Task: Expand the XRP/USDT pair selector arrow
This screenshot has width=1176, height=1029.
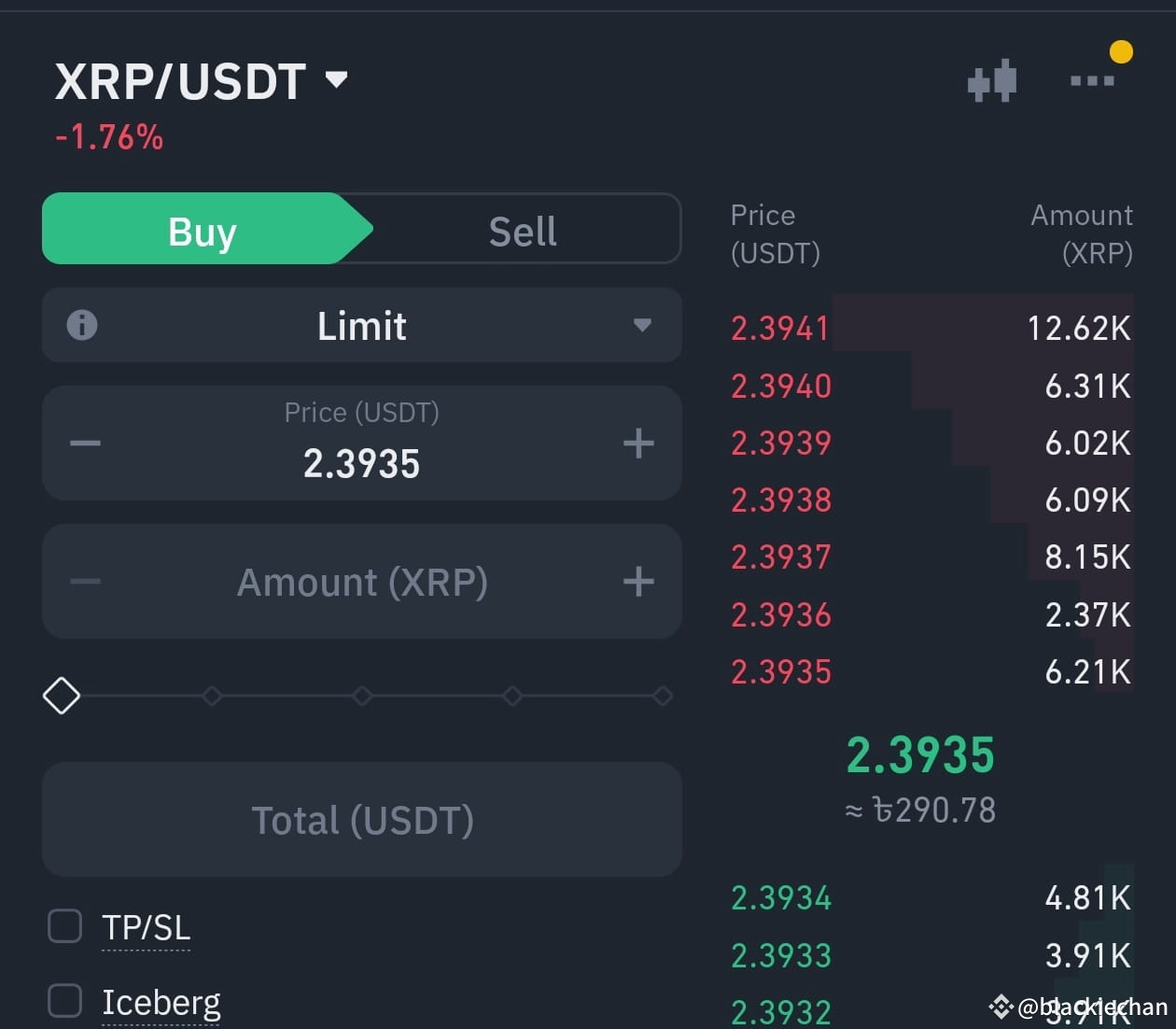Action: [336, 79]
